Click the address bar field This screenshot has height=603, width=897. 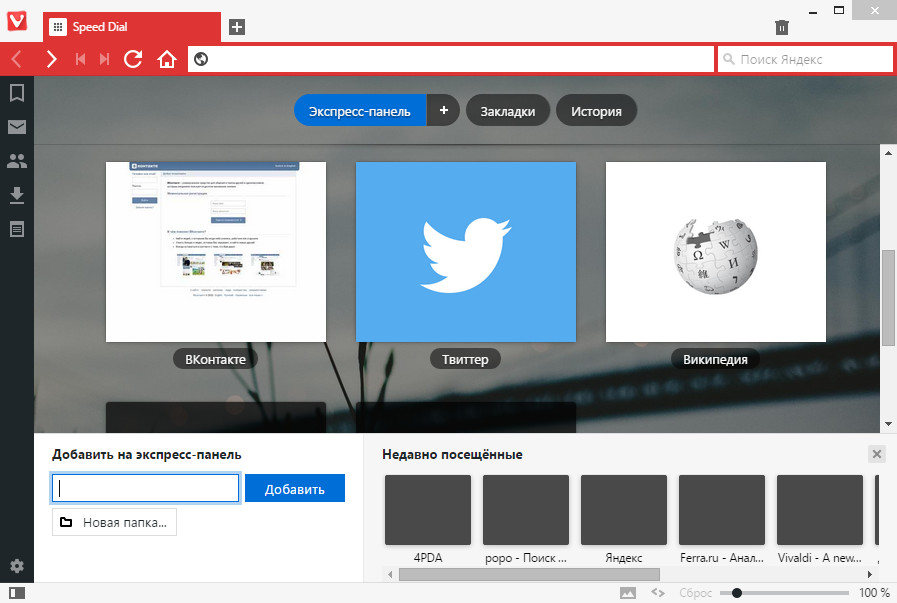[451, 59]
